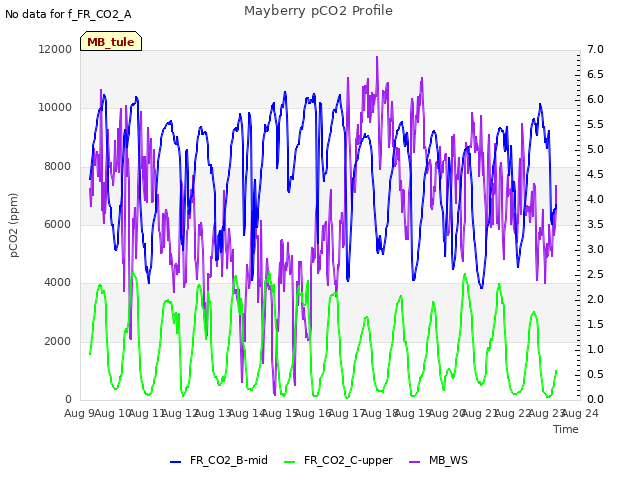
Task: Click the Aug 9 date tick label
Action: [79, 413]
